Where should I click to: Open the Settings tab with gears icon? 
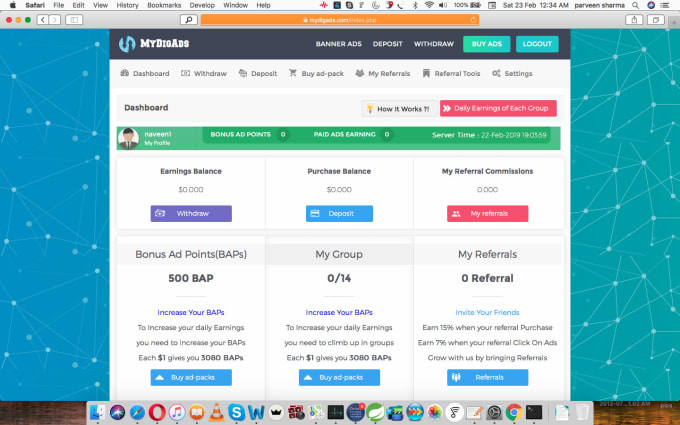(512, 73)
